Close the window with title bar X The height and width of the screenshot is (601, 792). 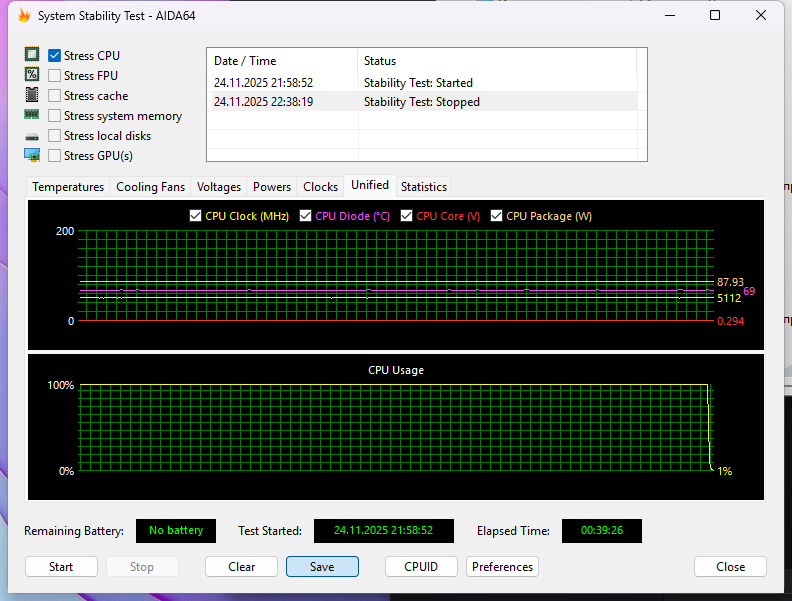pyautogui.click(x=761, y=15)
